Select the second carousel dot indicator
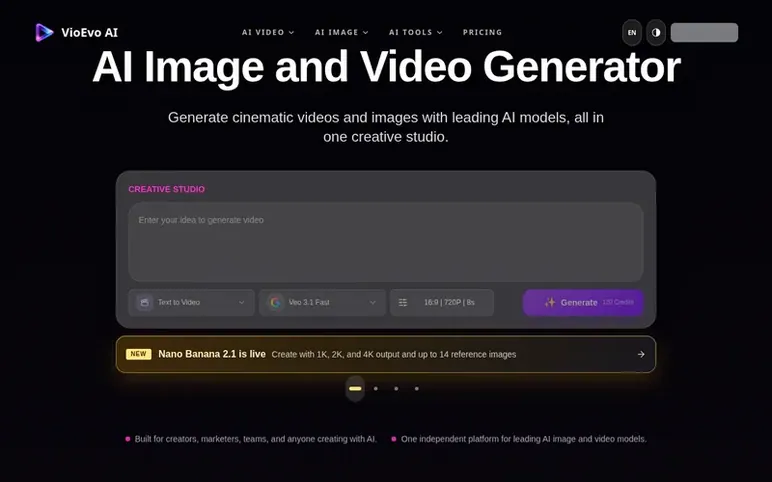Image resolution: width=772 pixels, height=482 pixels. click(376, 388)
